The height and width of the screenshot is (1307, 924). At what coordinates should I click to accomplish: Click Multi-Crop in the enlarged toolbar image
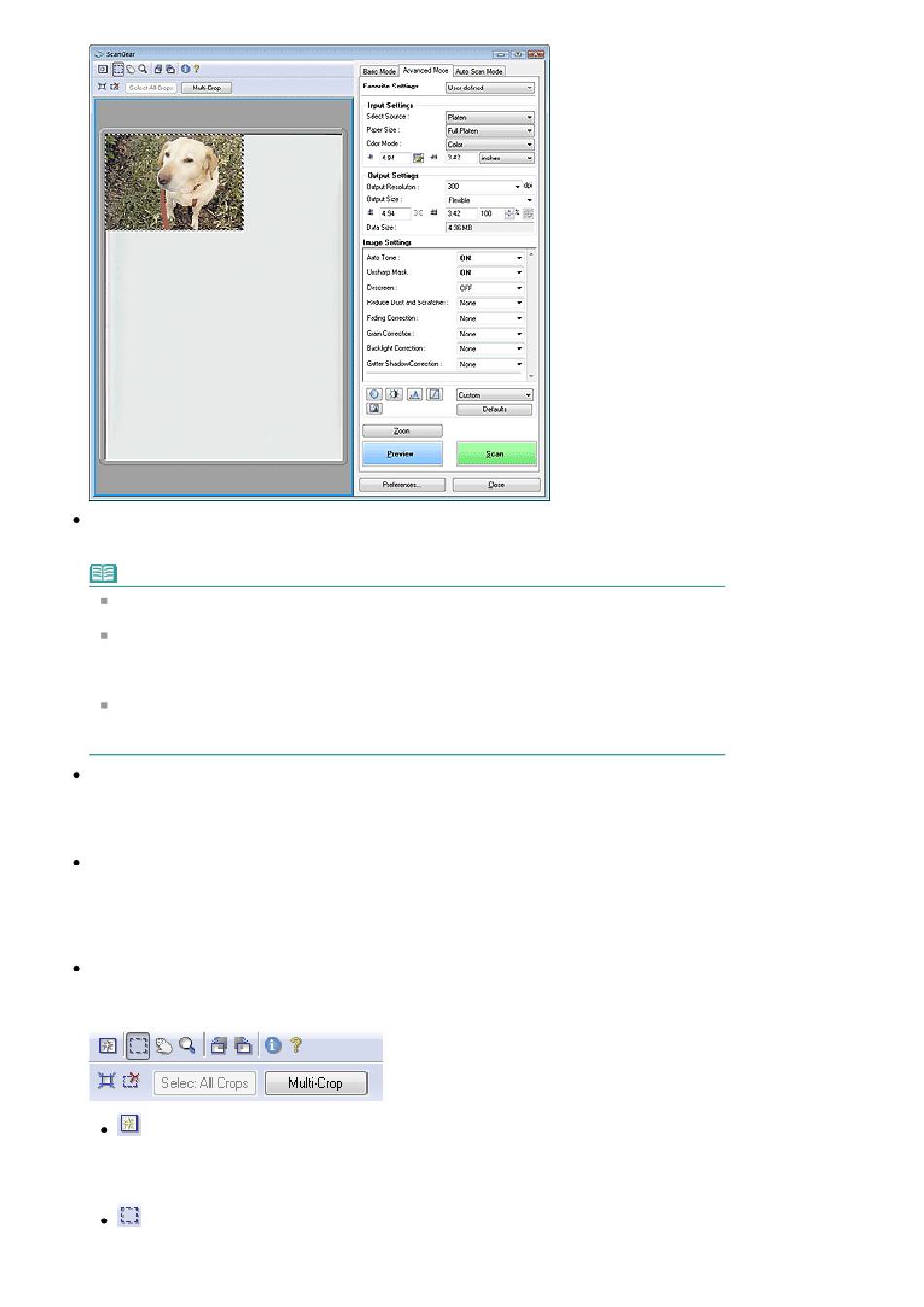pyautogui.click(x=316, y=1083)
